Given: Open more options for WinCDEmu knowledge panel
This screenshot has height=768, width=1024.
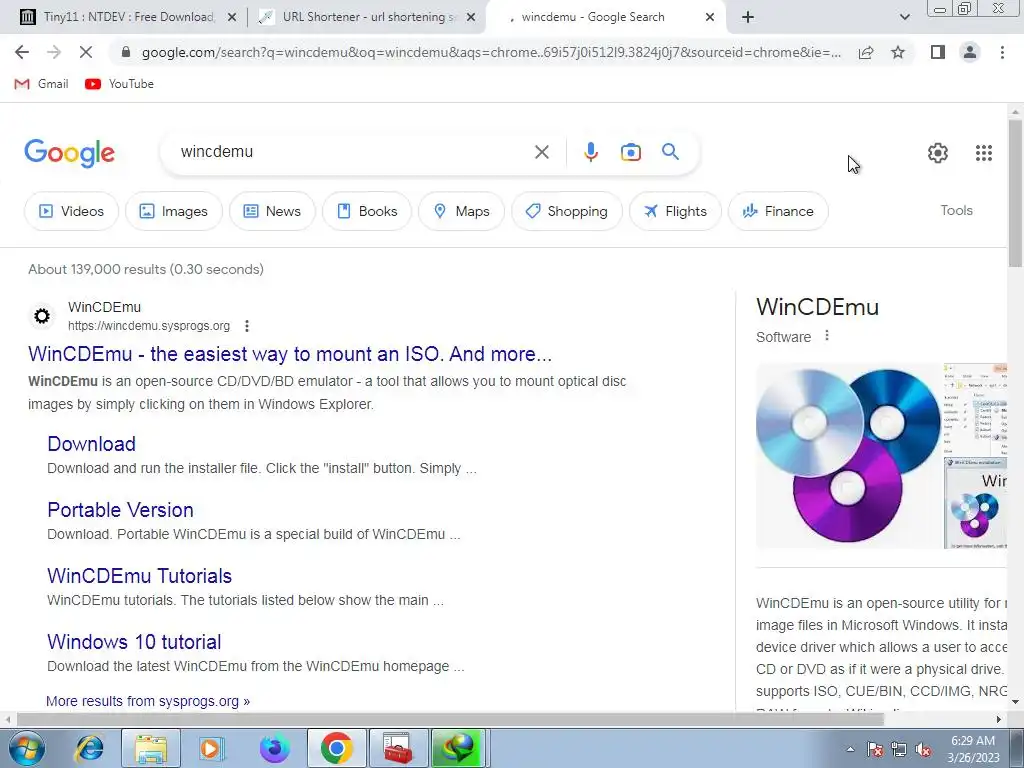Looking at the screenshot, I should [x=827, y=336].
